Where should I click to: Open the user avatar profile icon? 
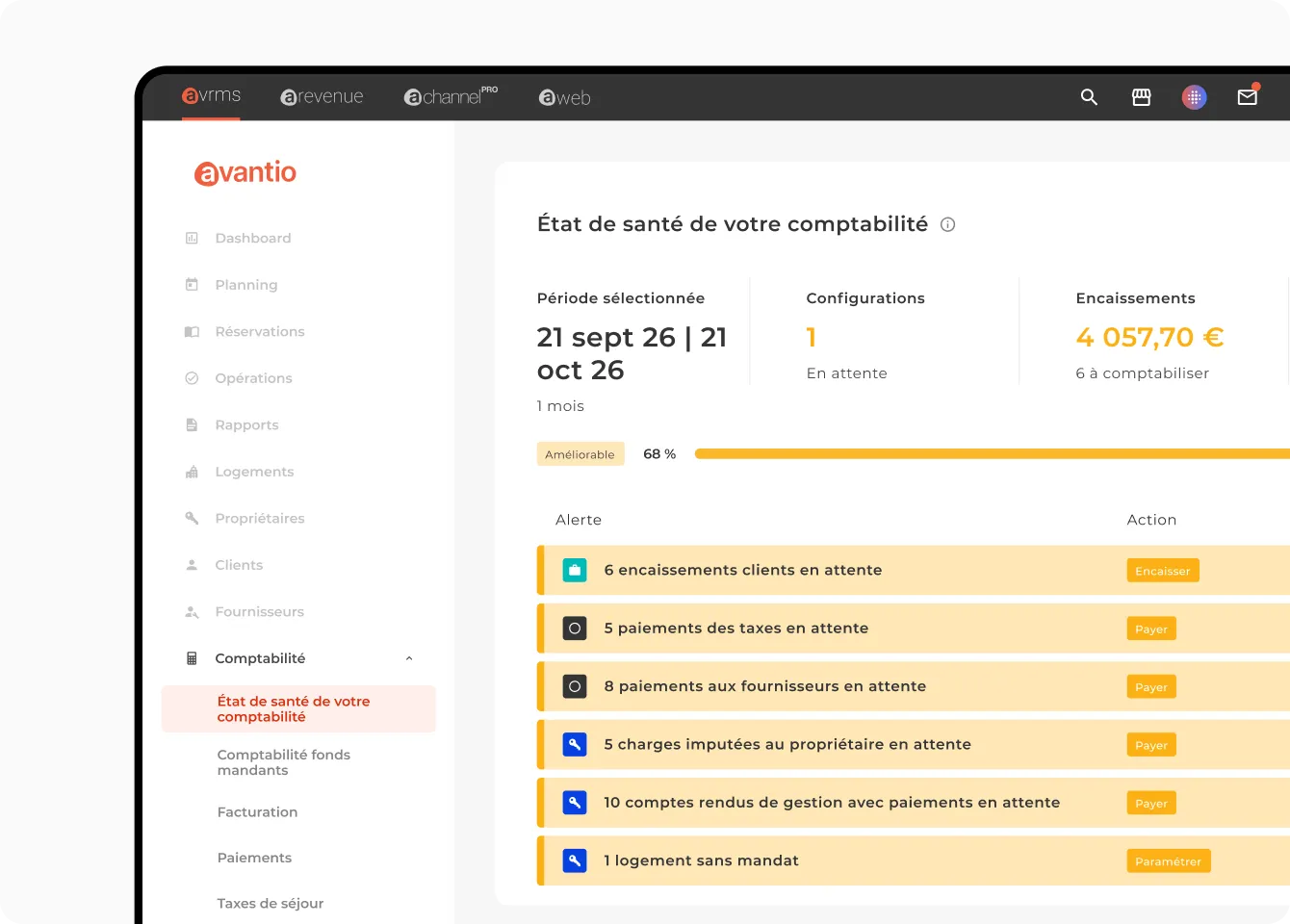click(x=1195, y=97)
